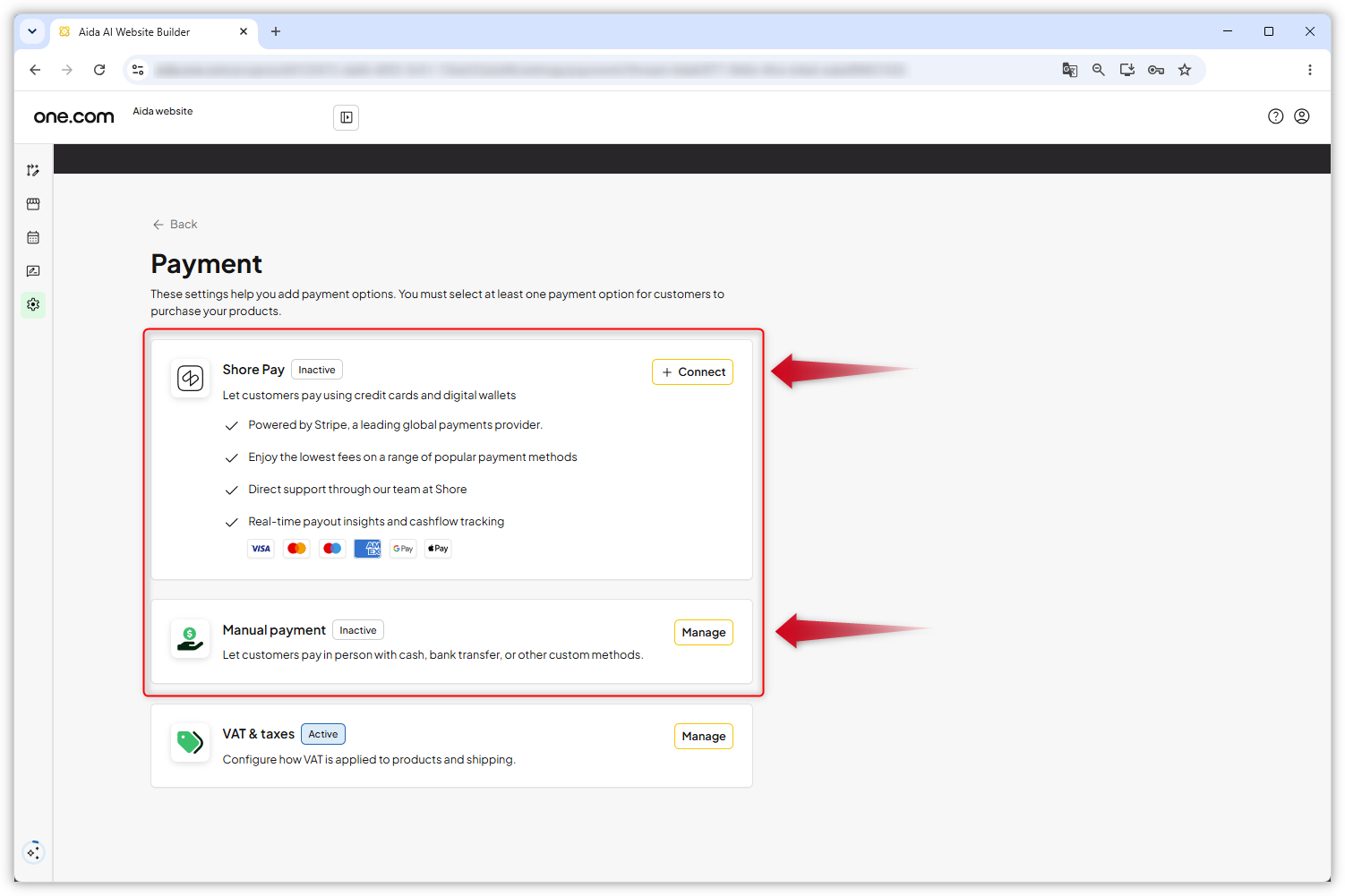Image resolution: width=1345 pixels, height=896 pixels.
Task: Select the settings gear icon in sidebar
Action: click(x=33, y=304)
